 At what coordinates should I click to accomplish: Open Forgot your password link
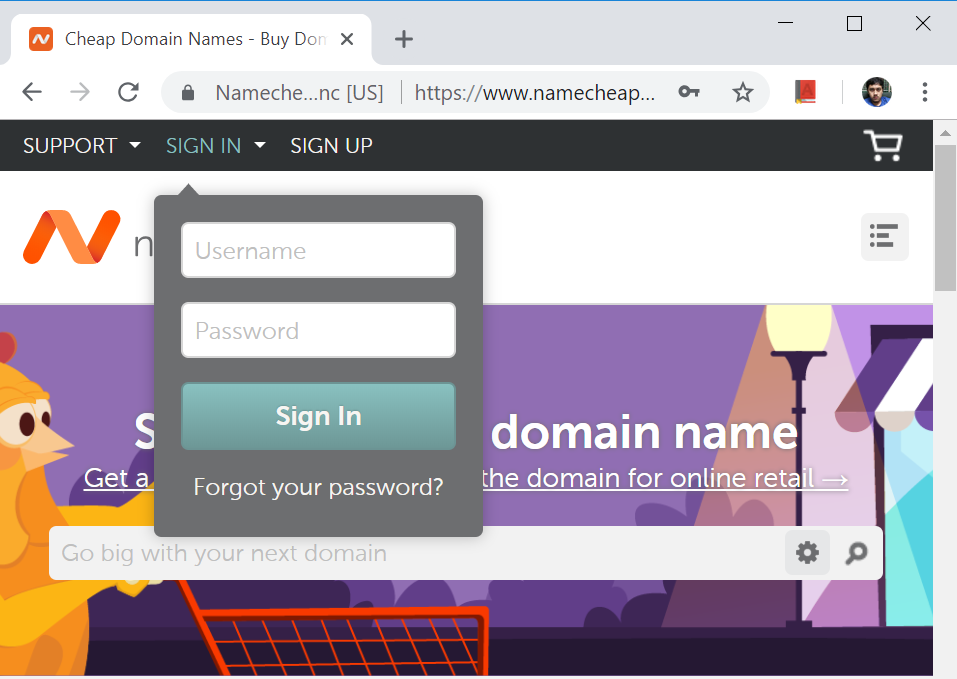(x=318, y=487)
